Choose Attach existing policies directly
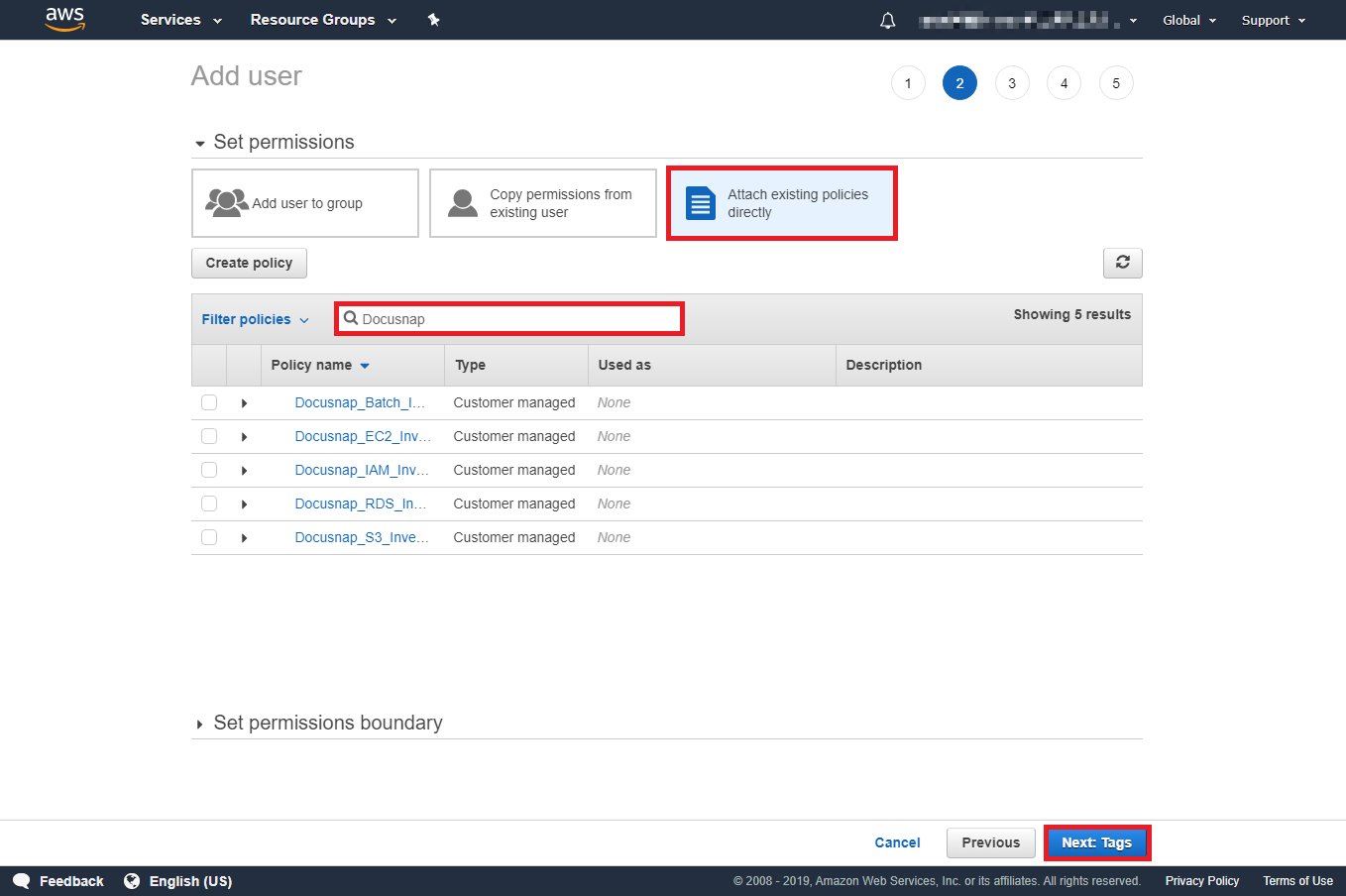The height and width of the screenshot is (896, 1346). click(782, 203)
